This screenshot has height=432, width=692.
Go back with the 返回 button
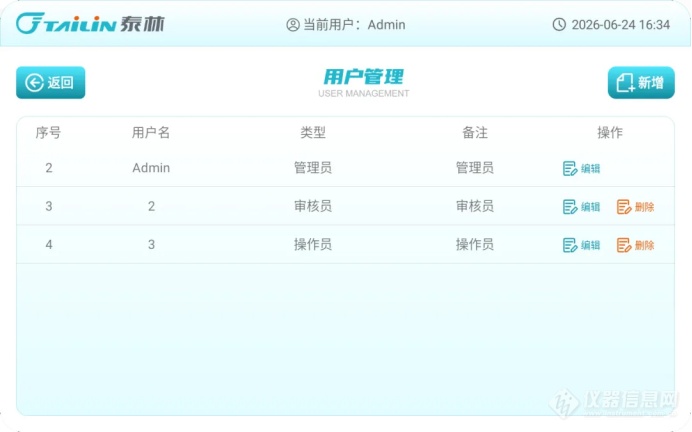tap(51, 83)
